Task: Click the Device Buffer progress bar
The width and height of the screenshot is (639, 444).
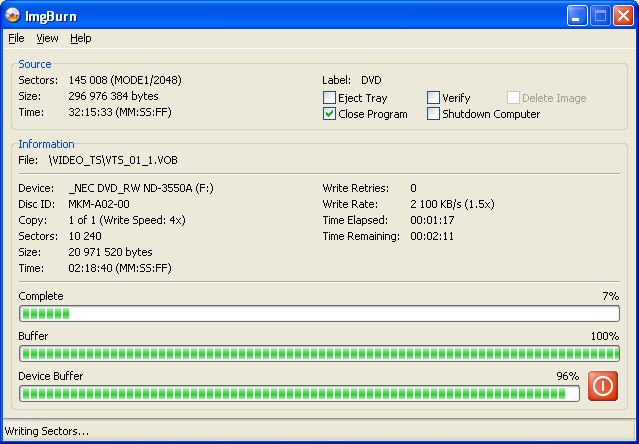Action: click(299, 393)
